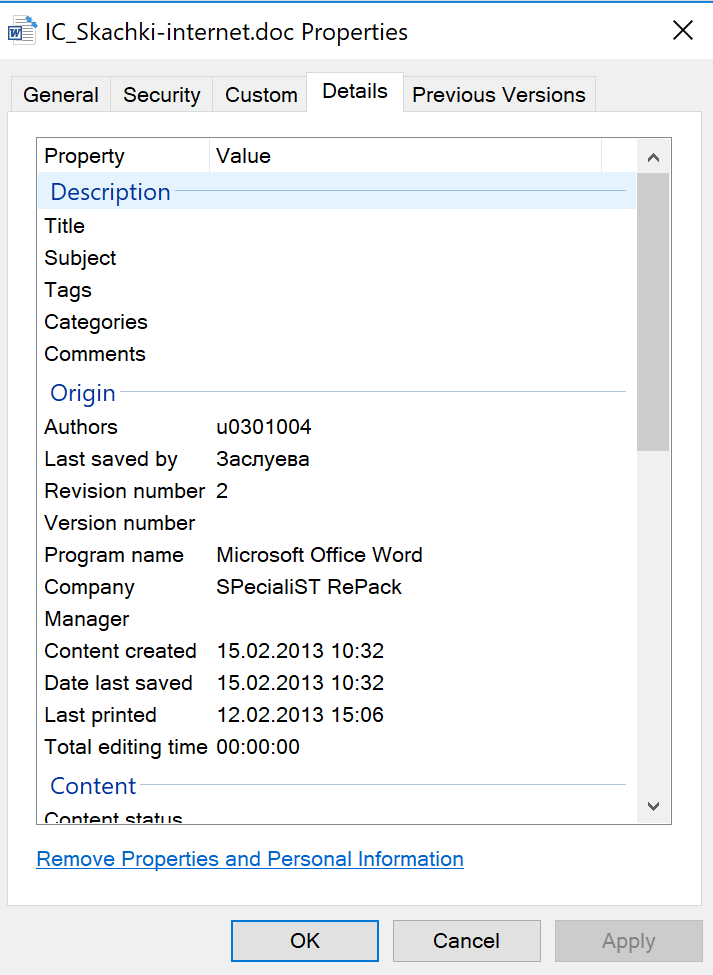Image resolution: width=713 pixels, height=975 pixels.
Task: Click the vertical scrollbar thumb
Action: click(x=653, y=310)
